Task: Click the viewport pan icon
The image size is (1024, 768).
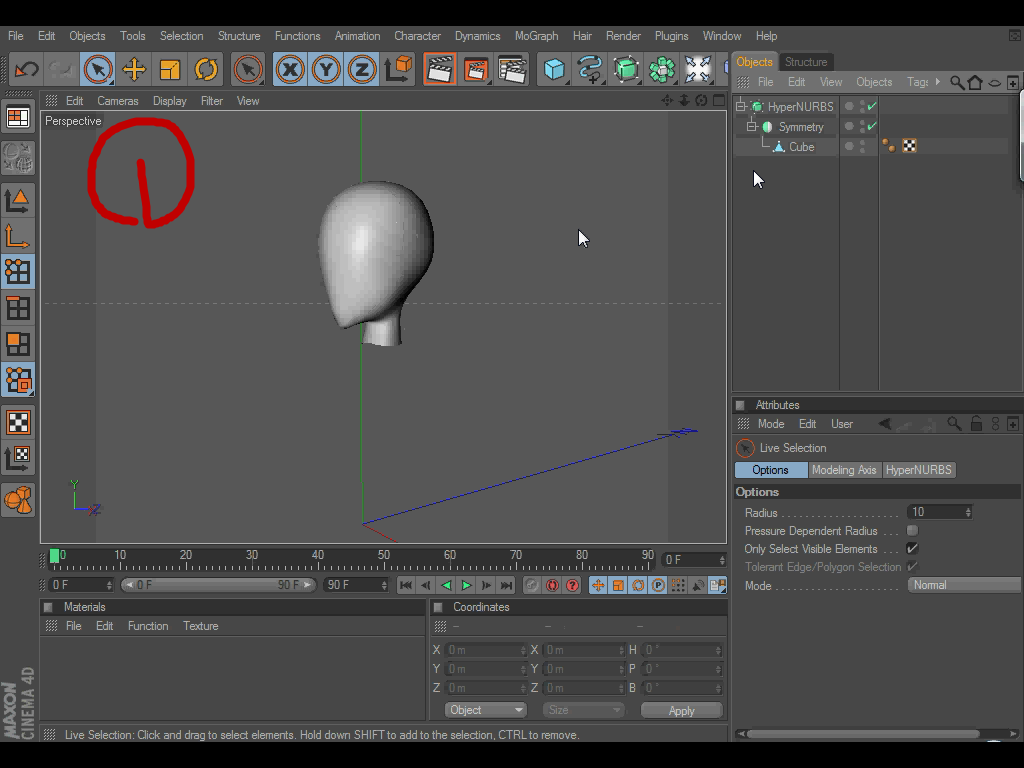Action: tap(667, 101)
